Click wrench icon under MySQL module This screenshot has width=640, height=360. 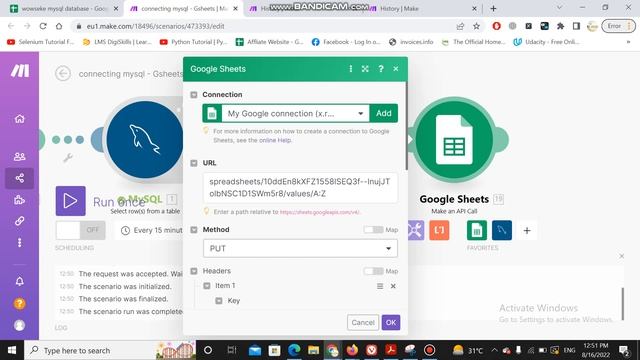[68, 158]
